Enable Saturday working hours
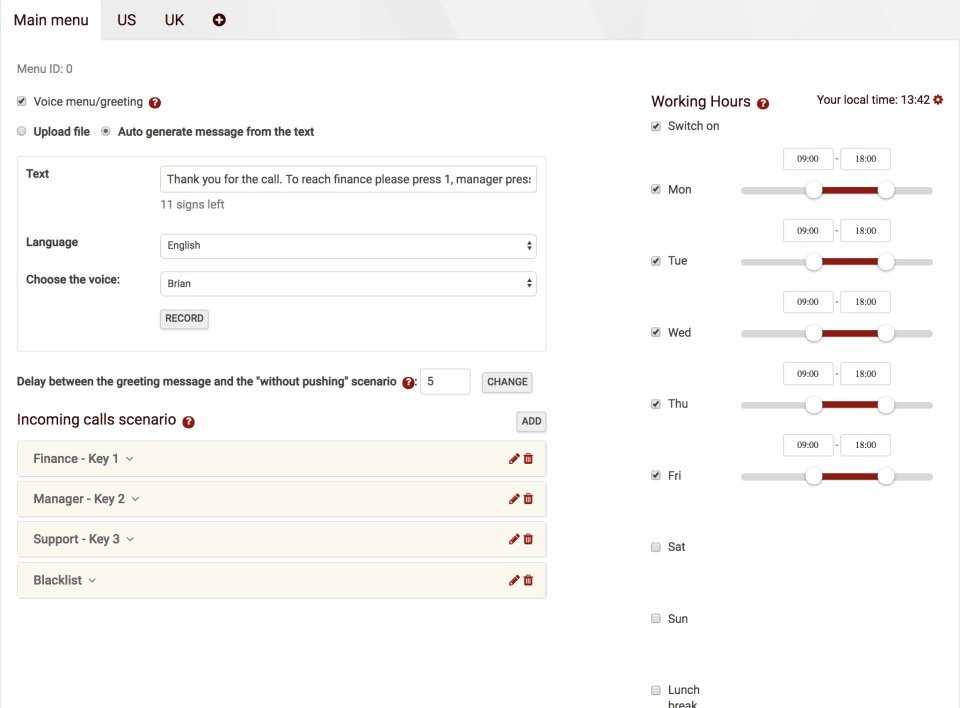Screen dimensions: 960x708 coord(656,546)
